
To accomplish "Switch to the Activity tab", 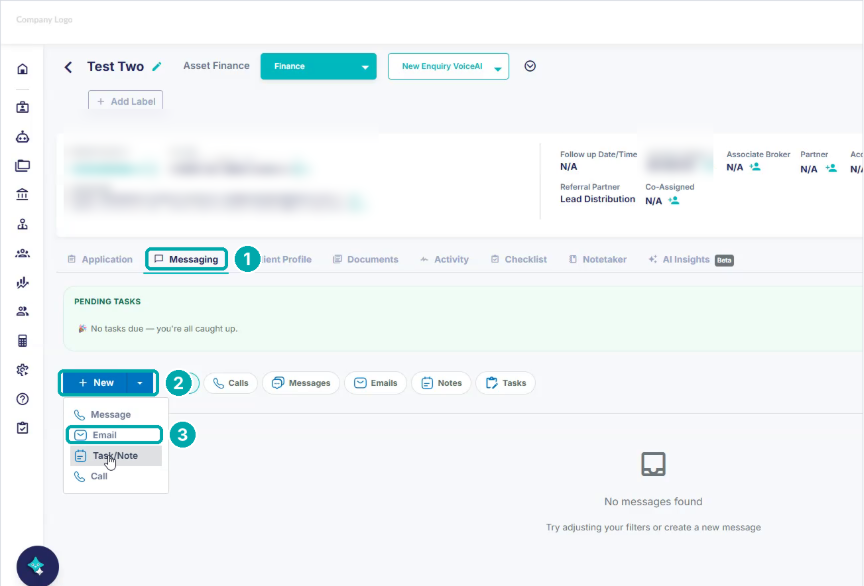I will (x=444, y=259).
